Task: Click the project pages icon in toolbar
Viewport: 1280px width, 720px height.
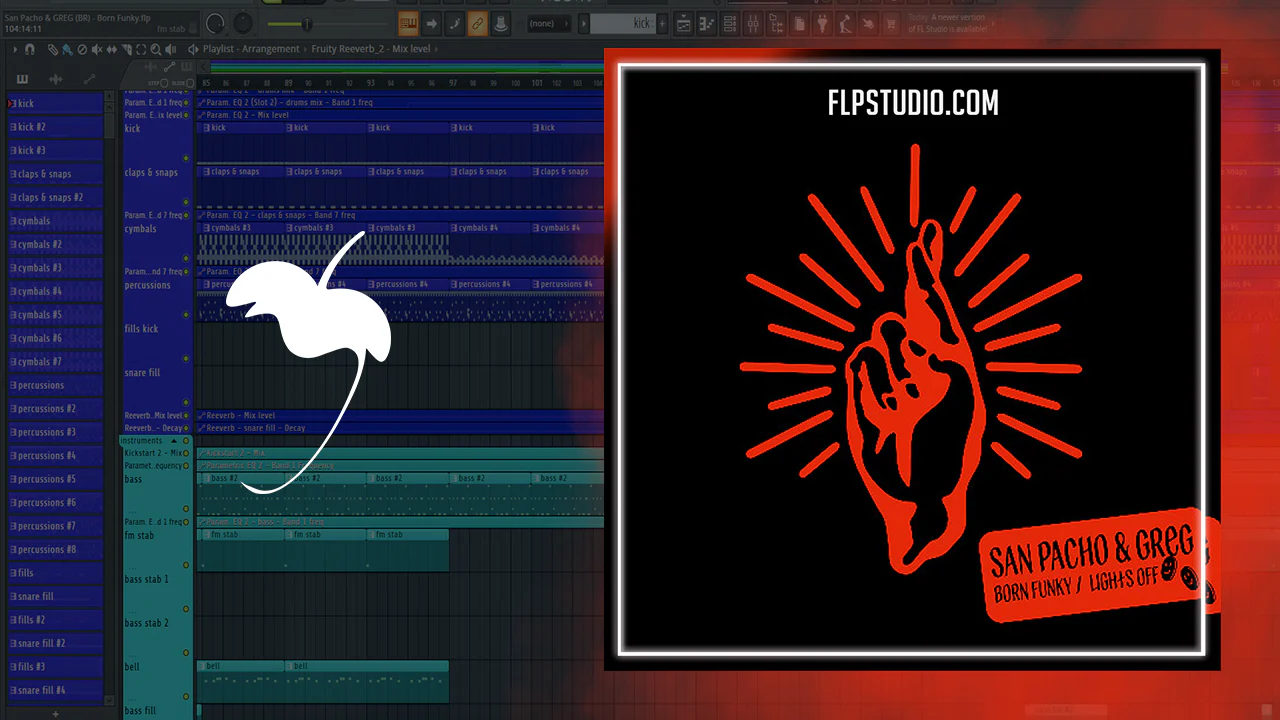Action: [799, 23]
